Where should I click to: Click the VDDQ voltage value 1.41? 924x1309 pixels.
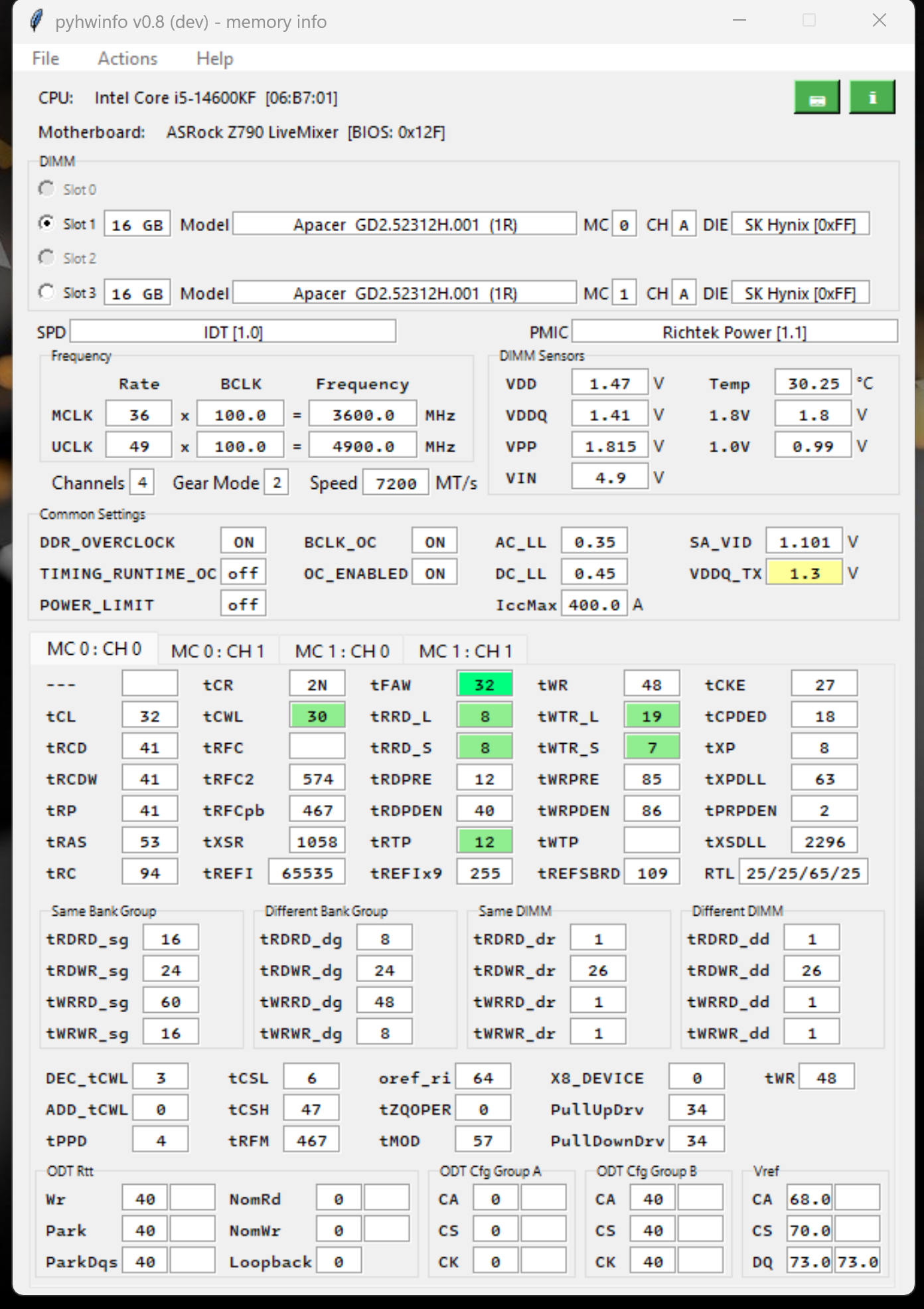coord(609,414)
